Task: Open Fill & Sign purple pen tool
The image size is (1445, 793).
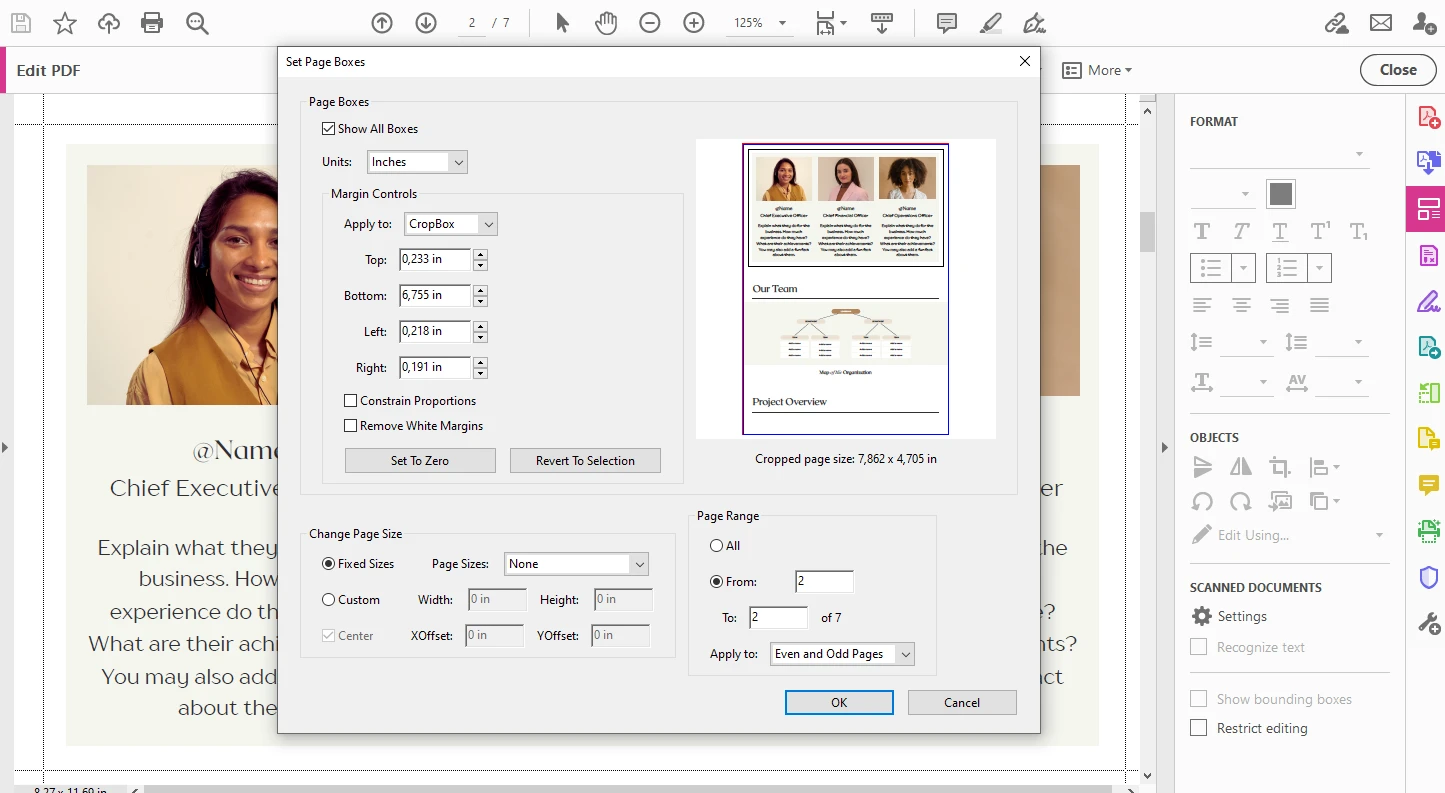Action: pyautogui.click(x=1428, y=301)
